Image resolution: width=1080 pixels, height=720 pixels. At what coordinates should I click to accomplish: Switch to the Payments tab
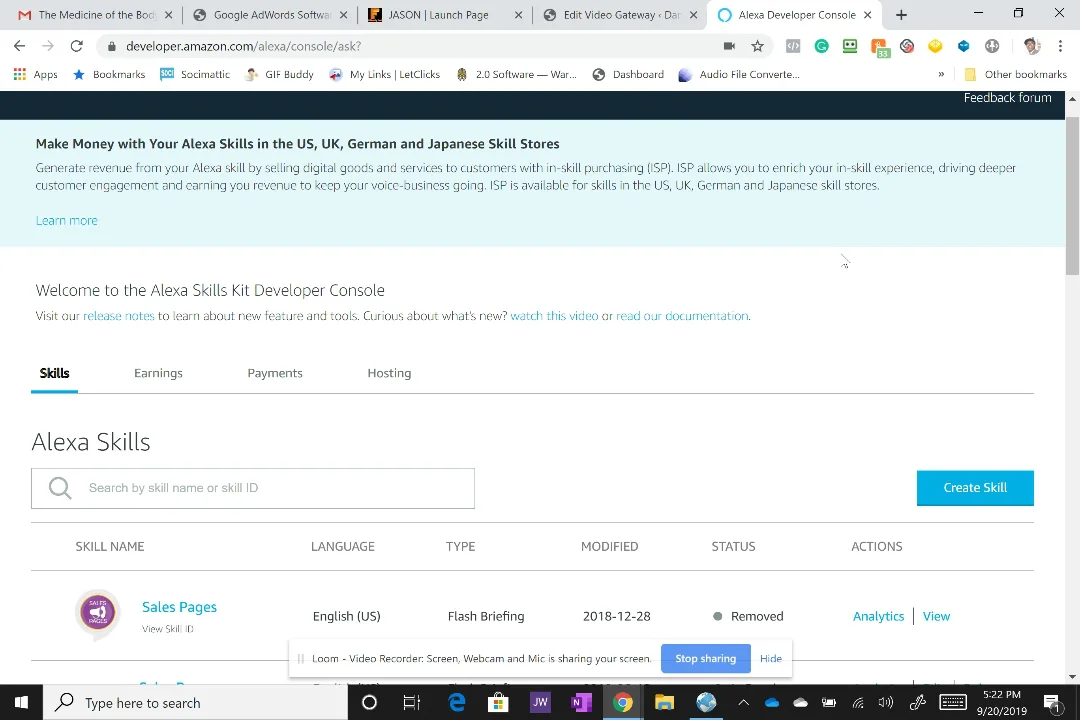(275, 373)
